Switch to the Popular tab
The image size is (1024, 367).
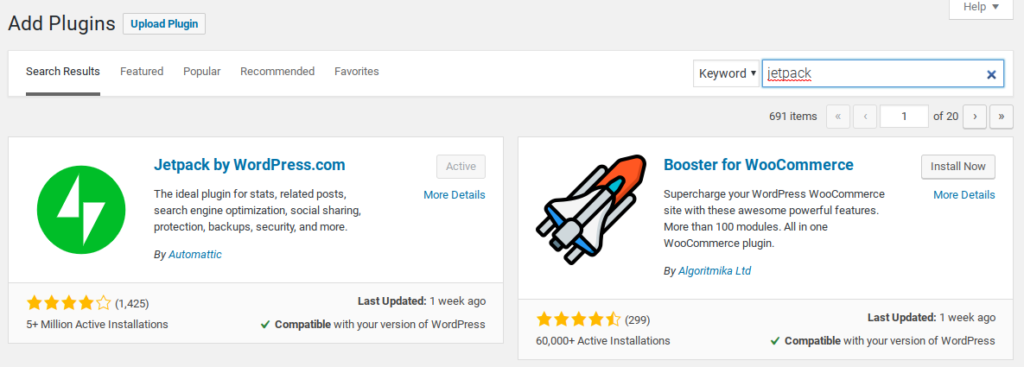click(202, 71)
